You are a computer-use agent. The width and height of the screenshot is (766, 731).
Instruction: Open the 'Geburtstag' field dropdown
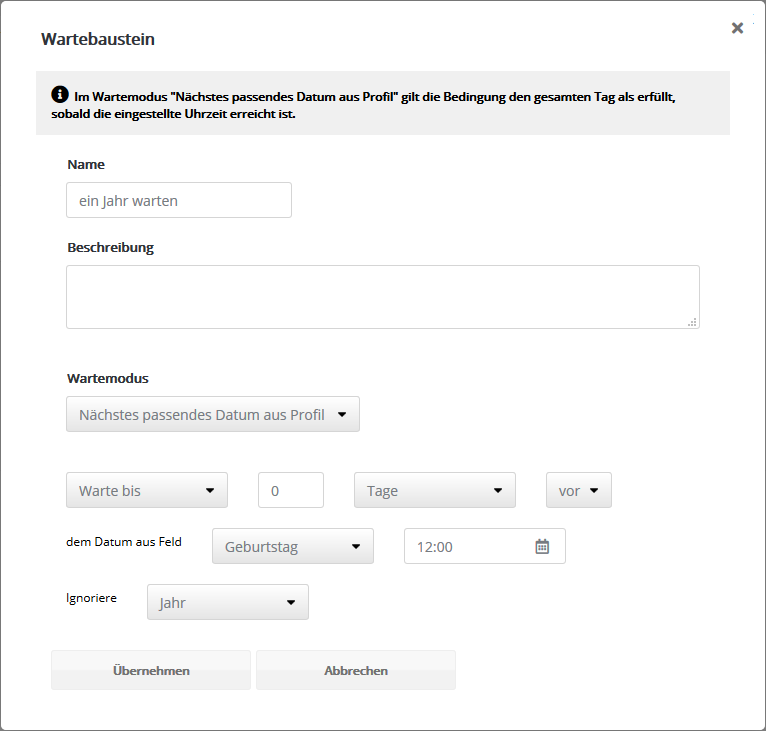[x=292, y=547]
